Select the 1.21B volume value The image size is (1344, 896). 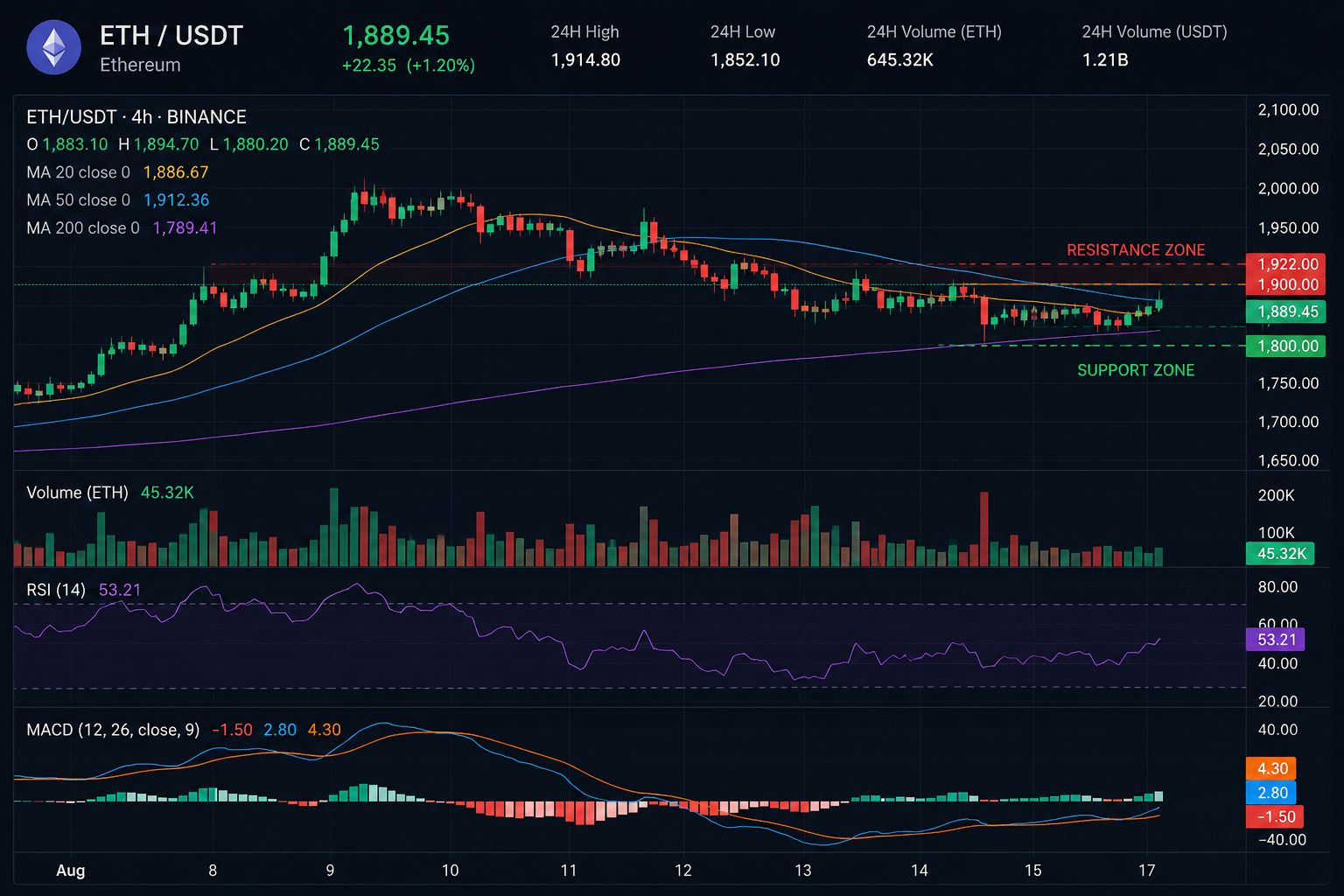pos(1105,59)
